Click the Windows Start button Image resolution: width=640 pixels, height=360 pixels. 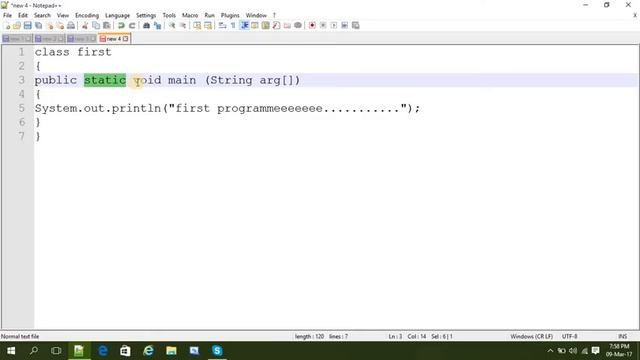point(11,351)
